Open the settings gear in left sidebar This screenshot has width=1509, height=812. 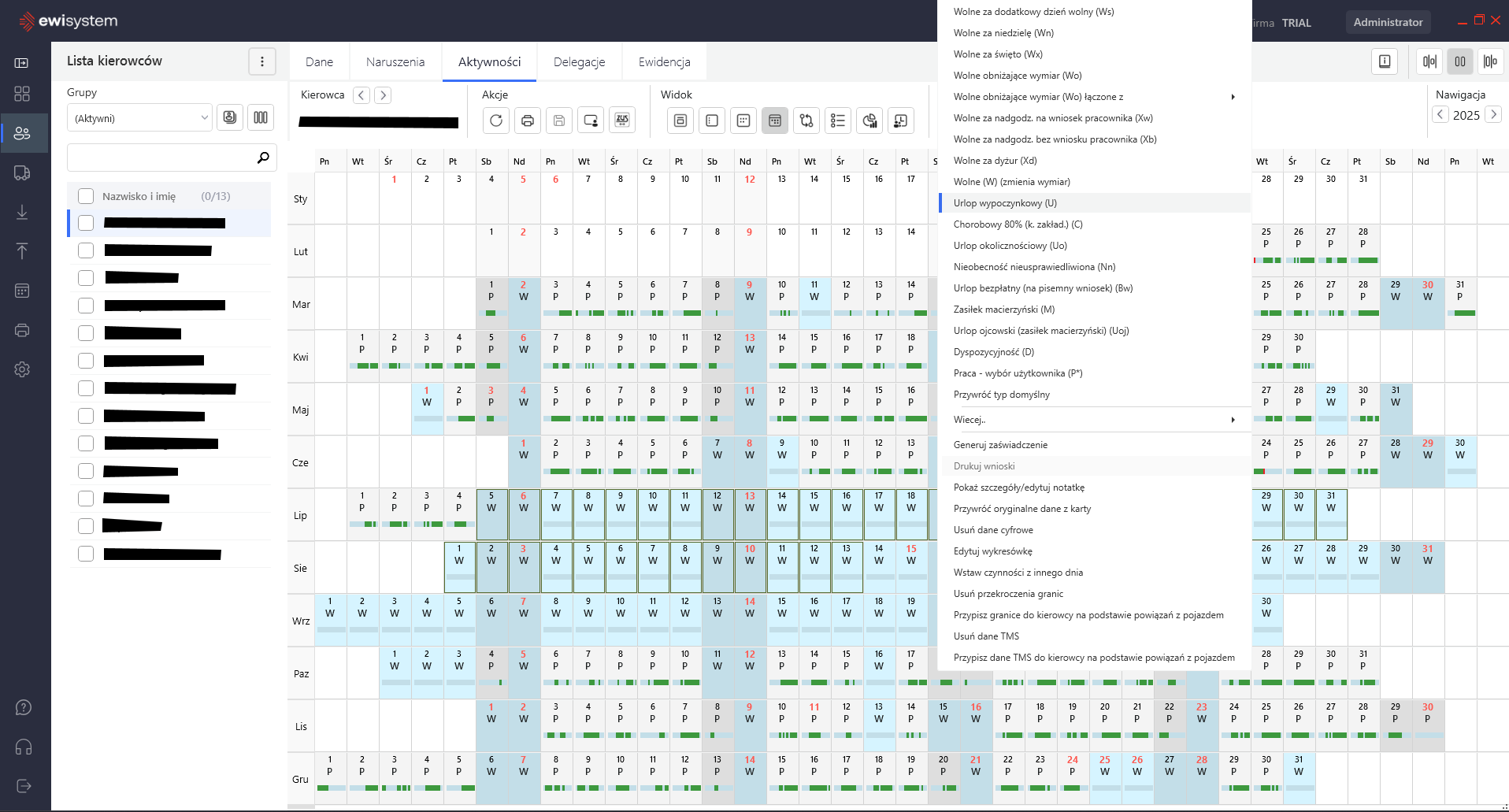click(22, 369)
